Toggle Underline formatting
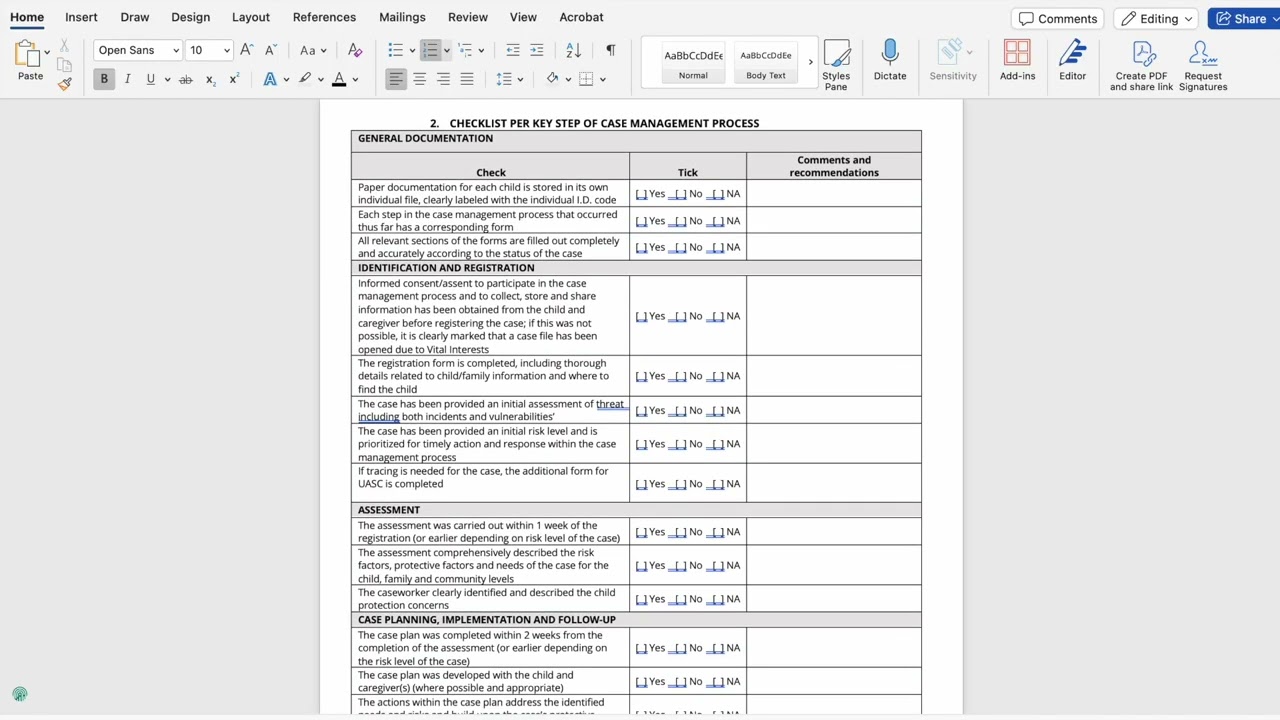The width and height of the screenshot is (1280, 720). 150,79
